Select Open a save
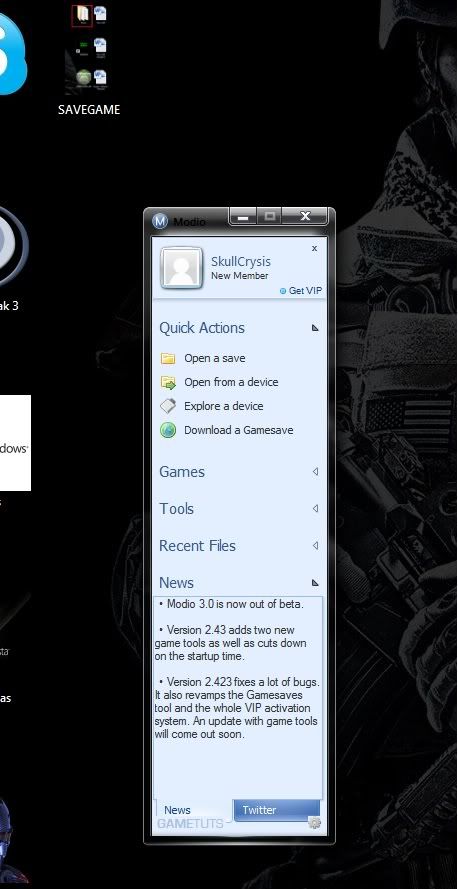Screen dimensions: 458x889 click(215, 358)
